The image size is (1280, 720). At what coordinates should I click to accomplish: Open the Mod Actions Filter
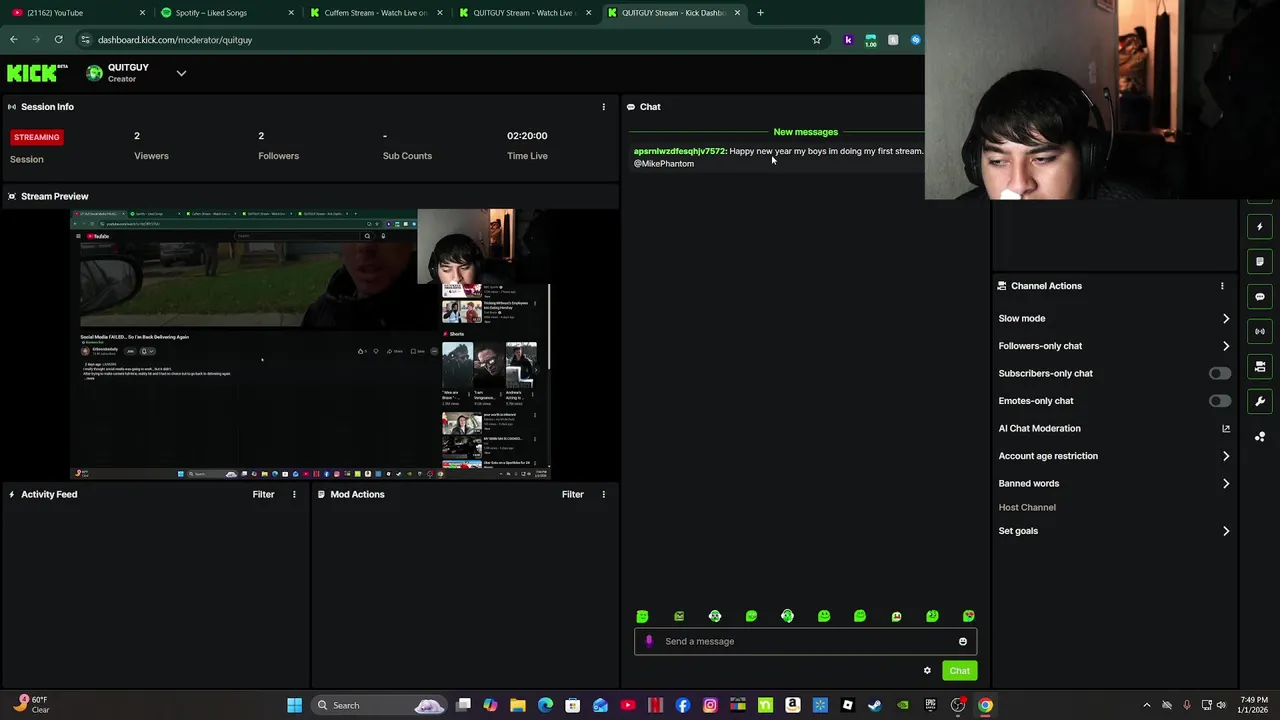point(572,494)
